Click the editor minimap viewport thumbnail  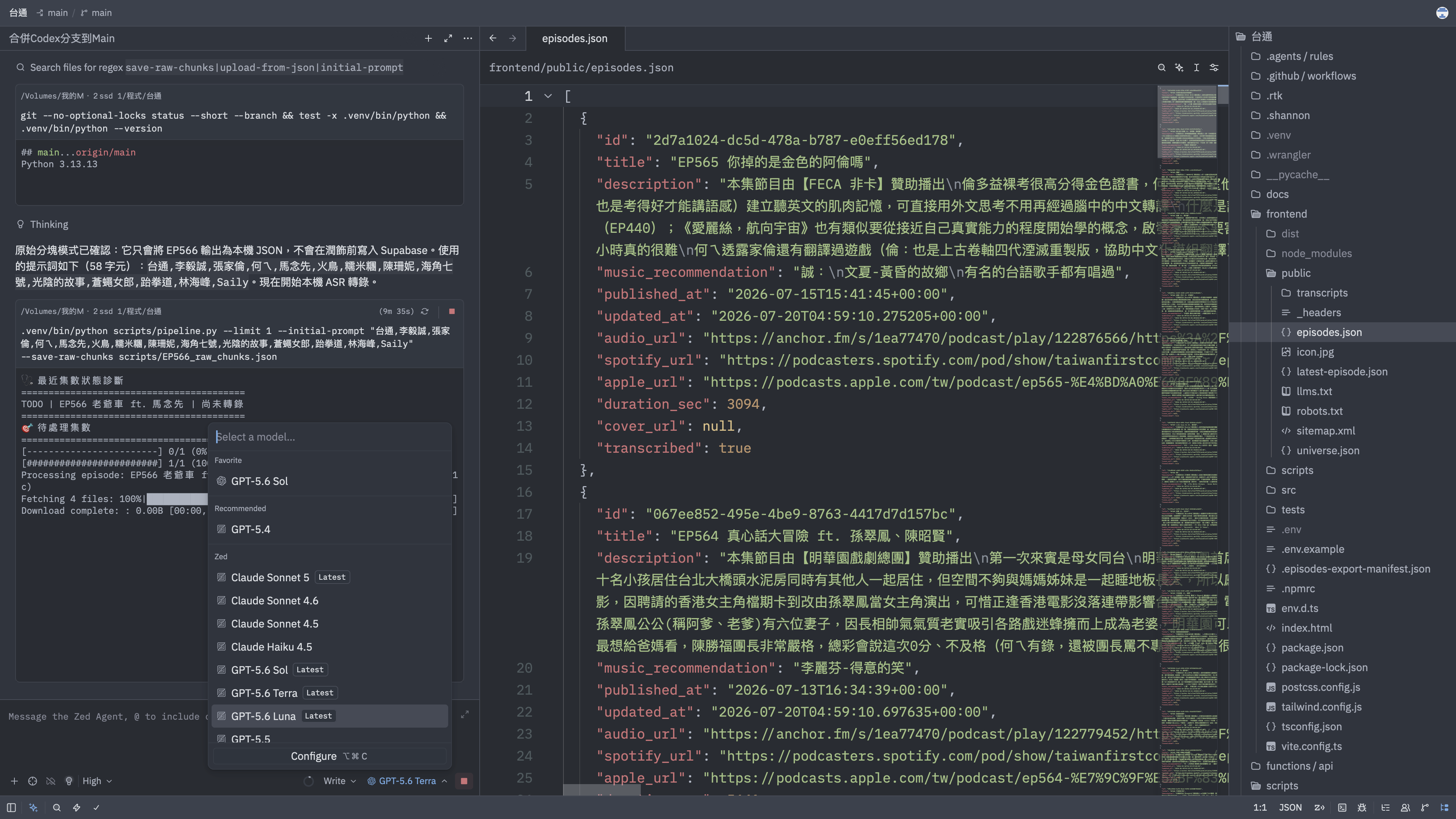pyautogui.click(x=1187, y=121)
